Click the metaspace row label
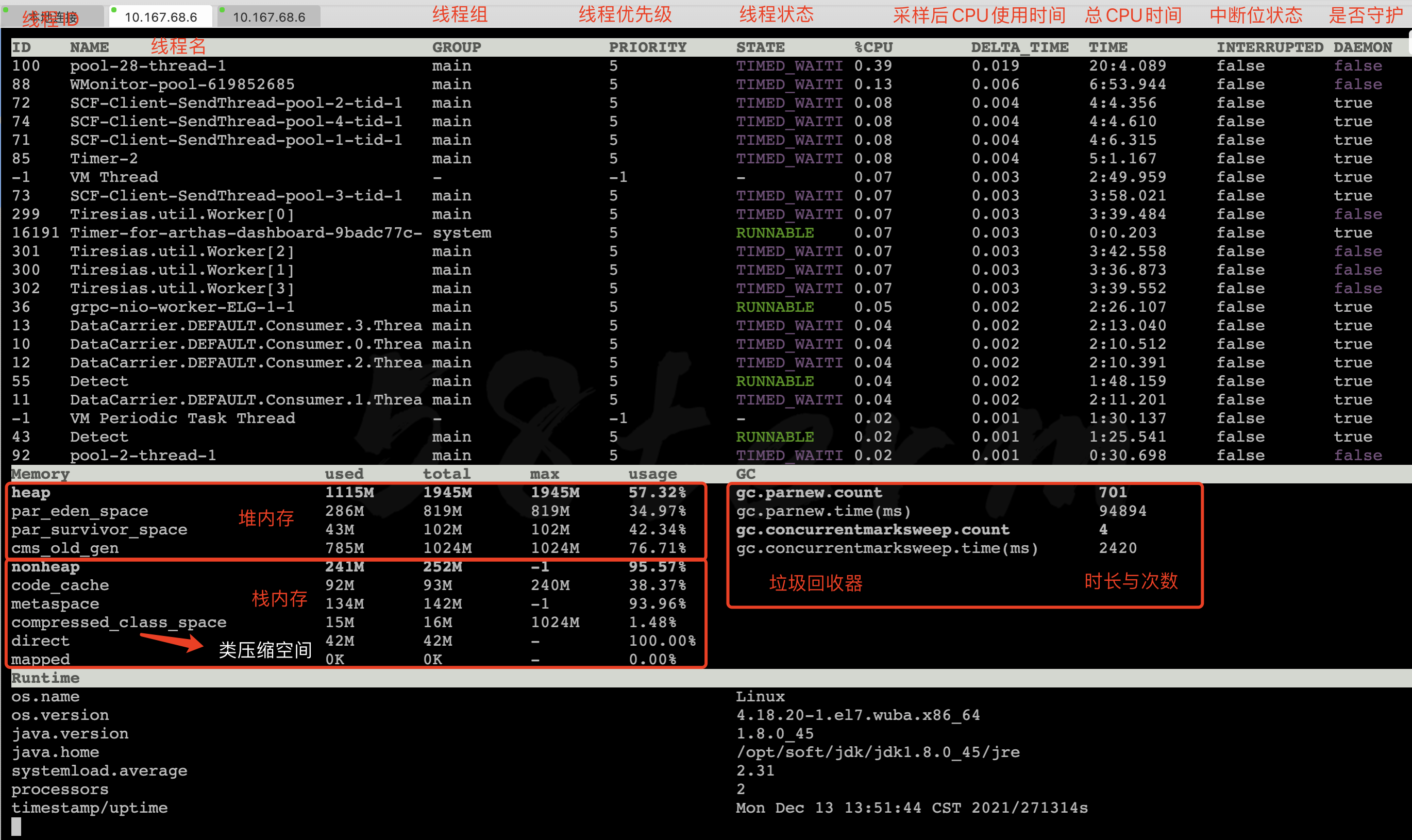Screen dimensions: 1412x840 click(55, 603)
